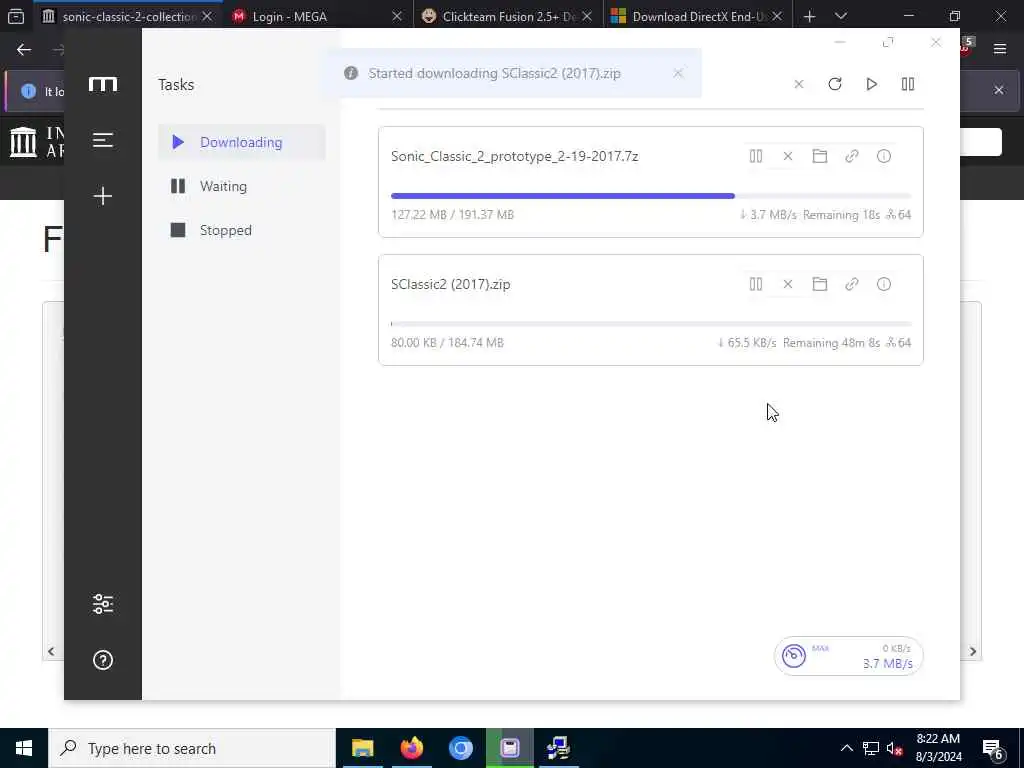Open preferences sliders icon in sidebar
The height and width of the screenshot is (768, 1024).
(103, 604)
